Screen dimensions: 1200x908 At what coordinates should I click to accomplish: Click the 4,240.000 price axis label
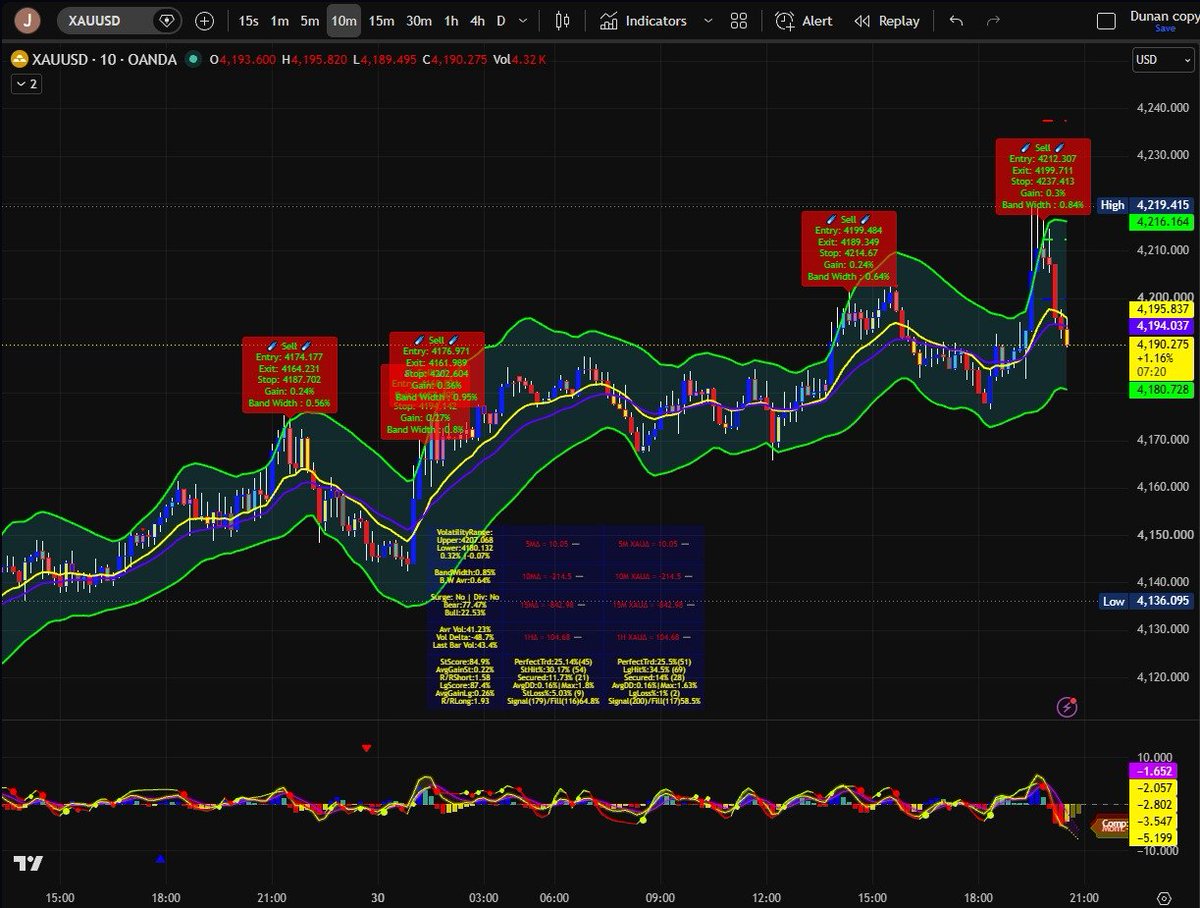coord(1163,108)
